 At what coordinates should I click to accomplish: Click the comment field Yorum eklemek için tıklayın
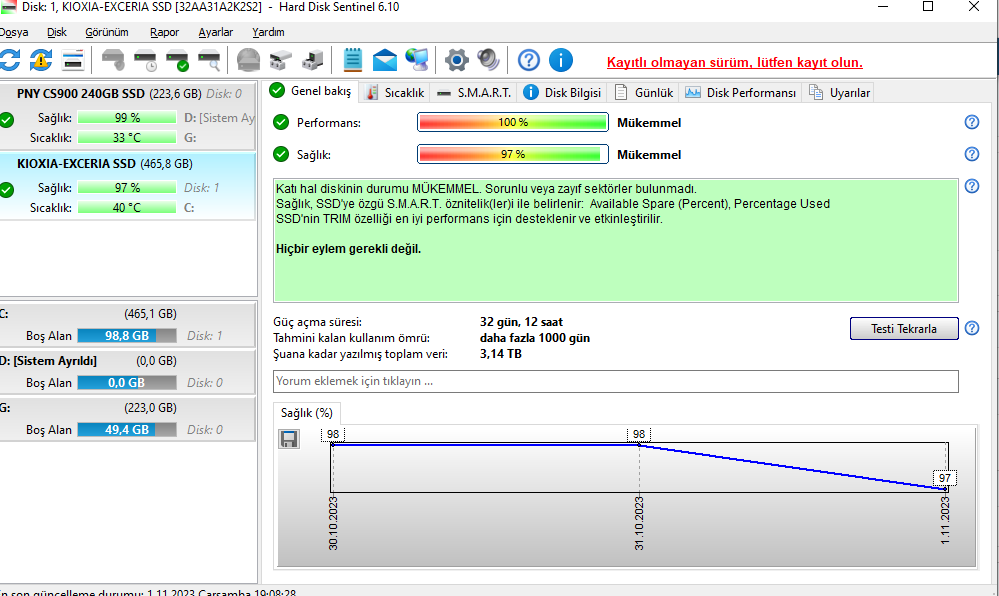coord(615,381)
